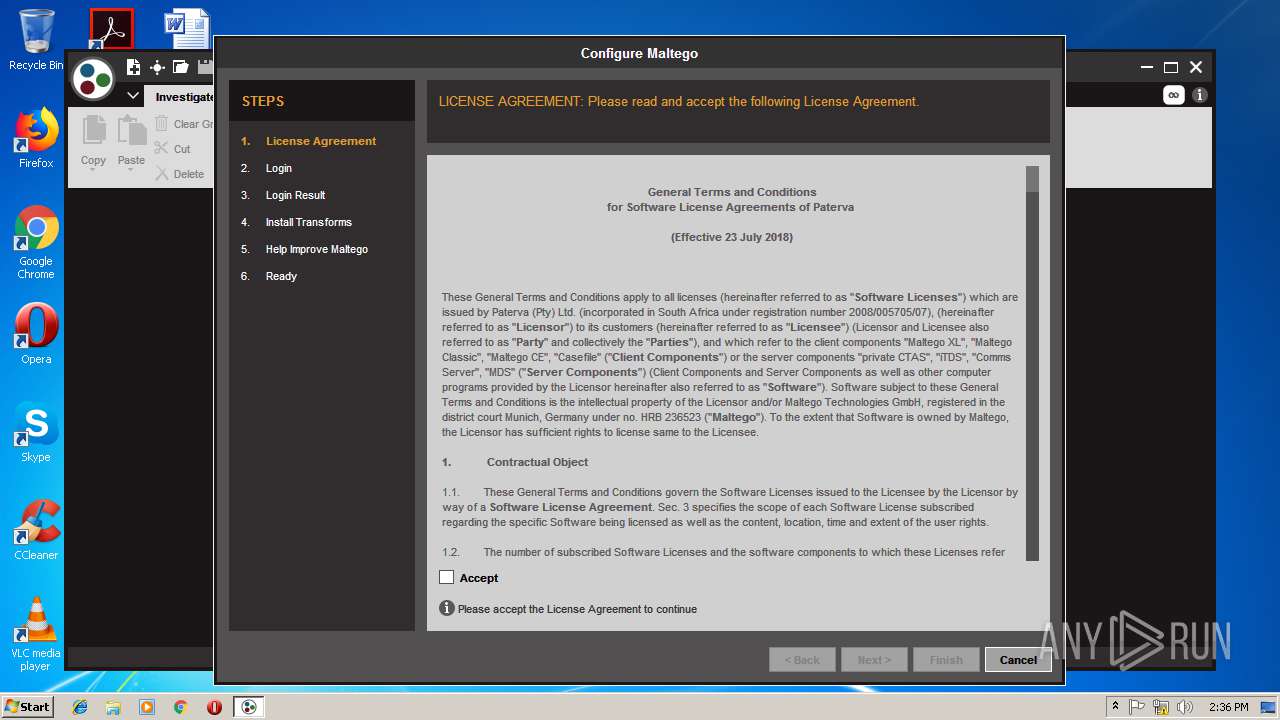The width and height of the screenshot is (1280, 720).
Task: Maximize the Maltego main window
Action: 1171,67
